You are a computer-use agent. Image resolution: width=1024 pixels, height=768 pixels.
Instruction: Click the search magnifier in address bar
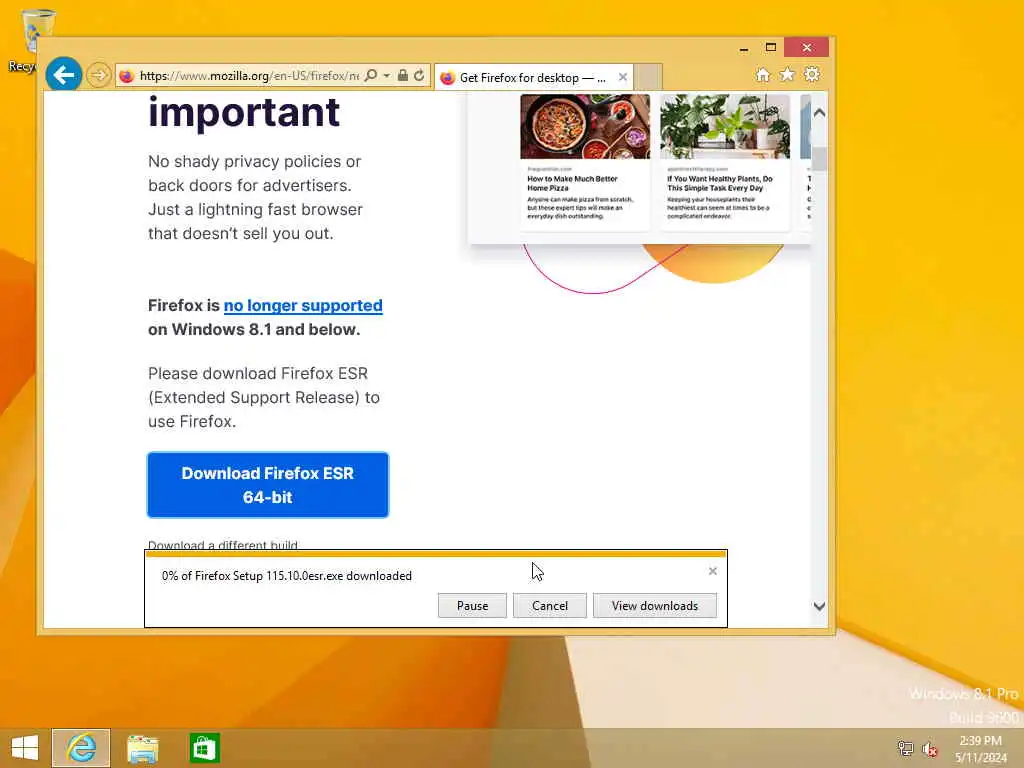(370, 76)
